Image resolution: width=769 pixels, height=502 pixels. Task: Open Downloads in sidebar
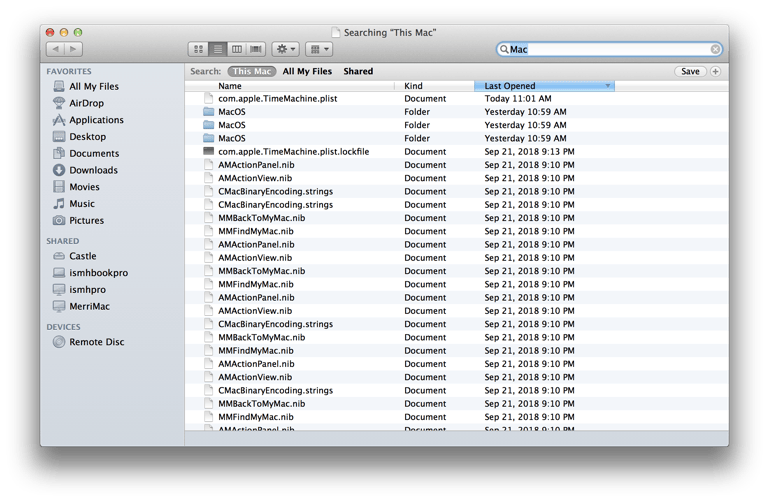click(85, 170)
